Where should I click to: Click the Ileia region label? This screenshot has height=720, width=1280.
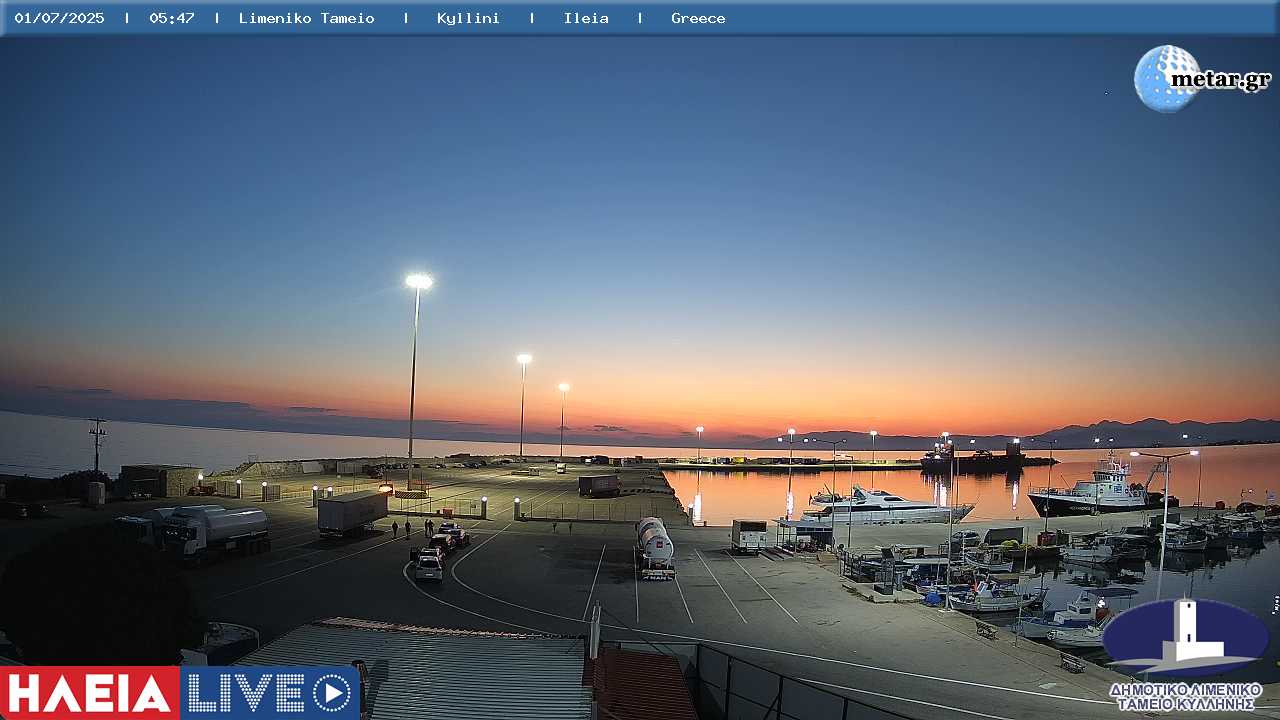(586, 18)
